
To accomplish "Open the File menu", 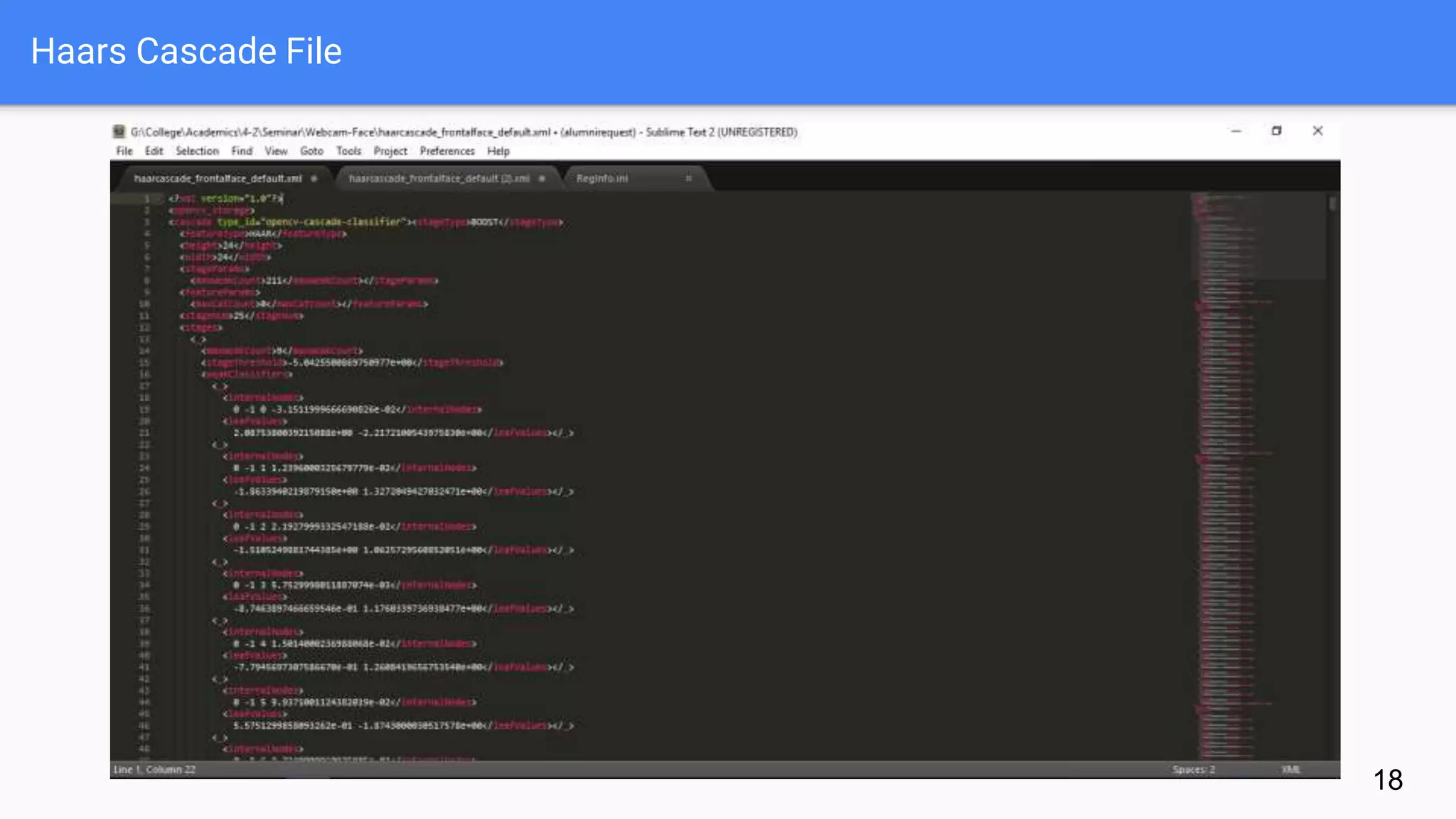I will [124, 151].
